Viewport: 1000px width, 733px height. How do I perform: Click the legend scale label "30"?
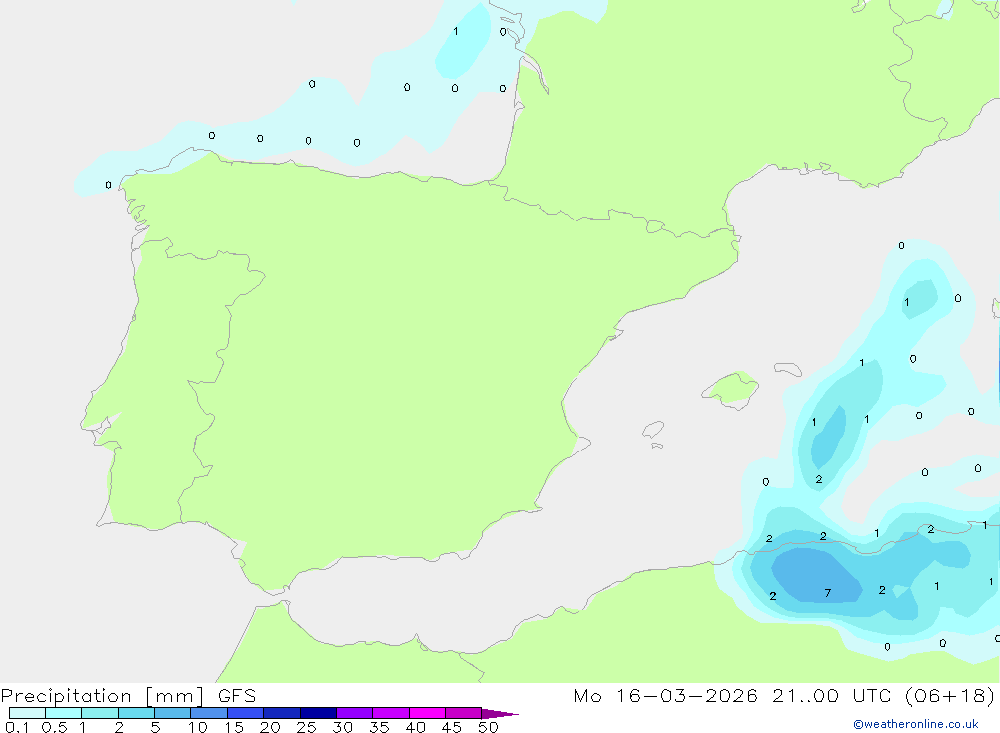pyautogui.click(x=342, y=727)
